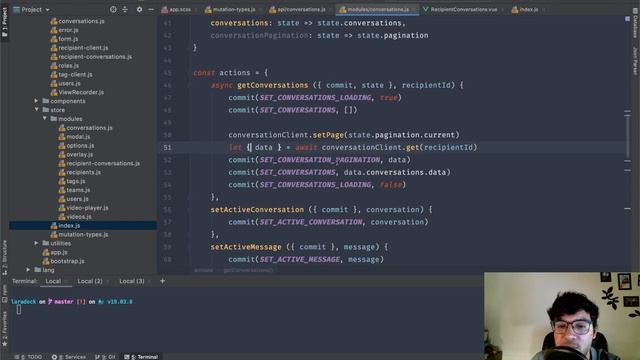Toggle the Structure tool window side button
The height and width of the screenshot is (360, 640).
tap(4, 257)
